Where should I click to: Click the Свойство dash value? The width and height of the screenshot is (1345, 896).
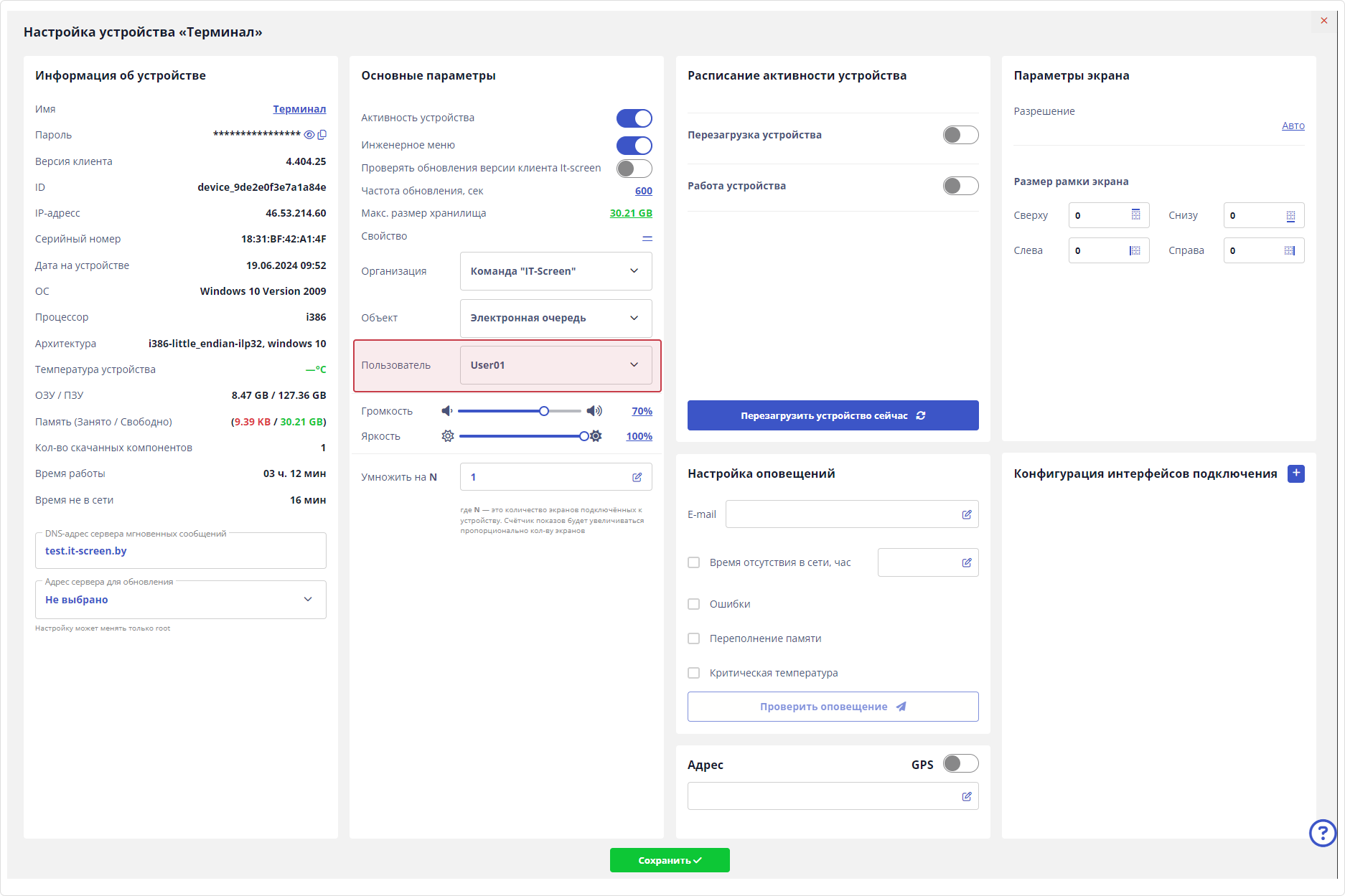click(647, 237)
